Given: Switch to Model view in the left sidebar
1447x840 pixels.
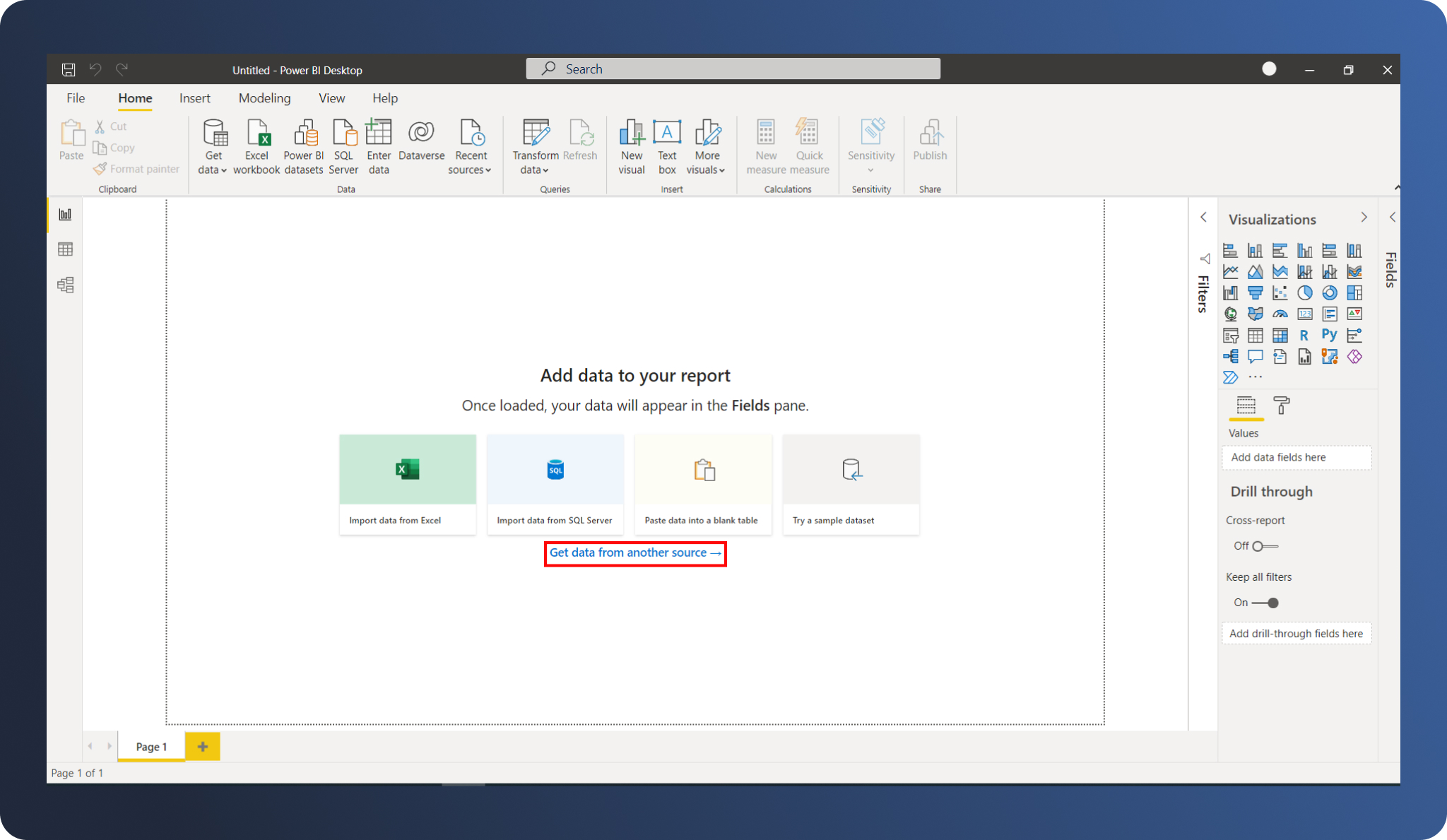Looking at the screenshot, I should tap(65, 285).
